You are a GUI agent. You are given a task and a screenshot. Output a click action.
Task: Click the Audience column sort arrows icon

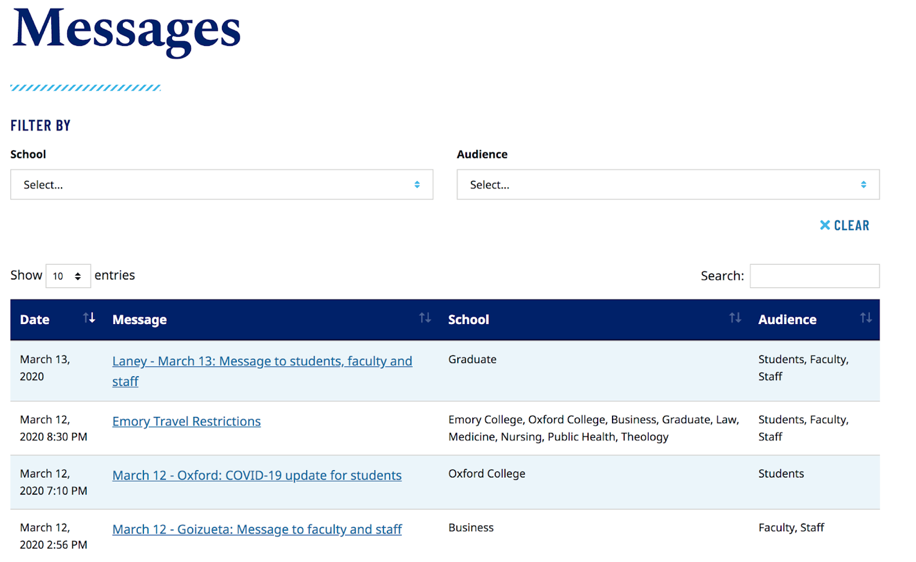tap(866, 318)
